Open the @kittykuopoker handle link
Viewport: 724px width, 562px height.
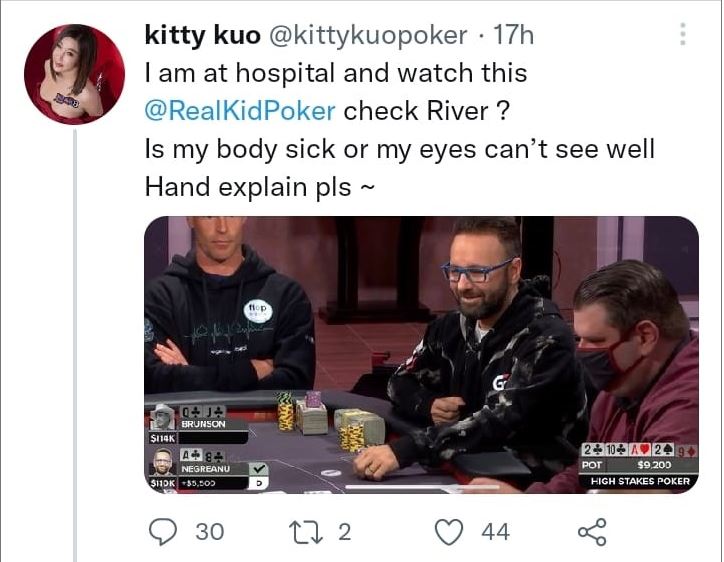click(x=368, y=36)
